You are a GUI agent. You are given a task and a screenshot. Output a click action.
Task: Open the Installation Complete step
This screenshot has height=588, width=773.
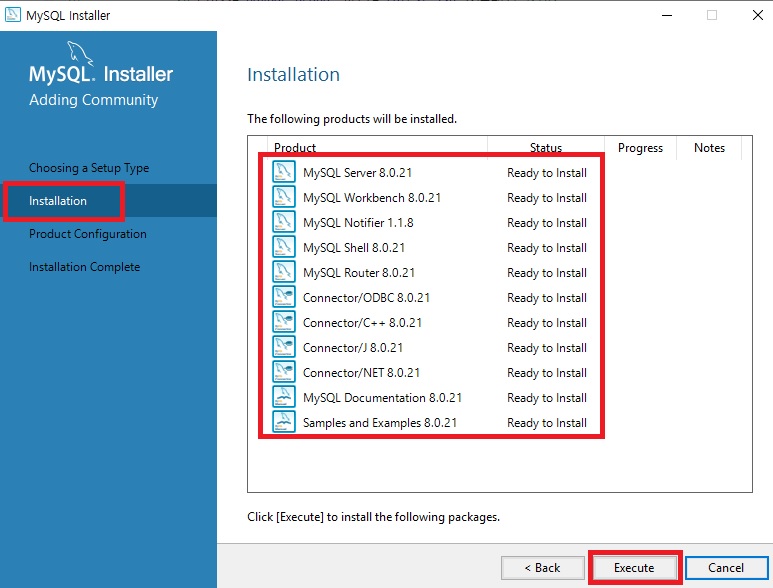point(84,267)
